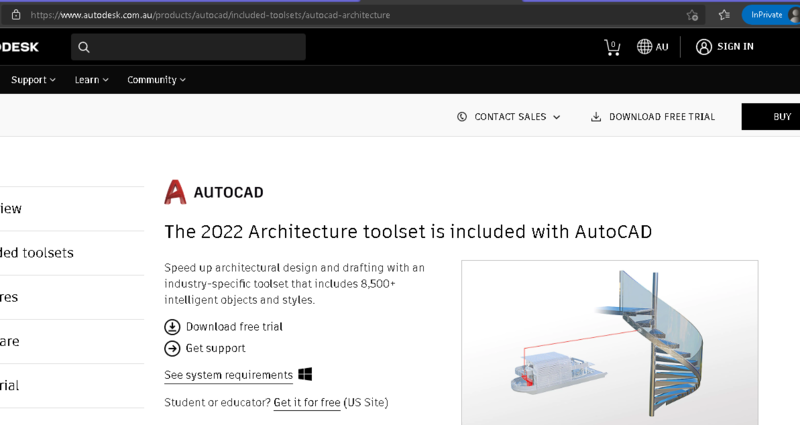
Task: Focus the Autodesk site search field
Action: coord(188,47)
